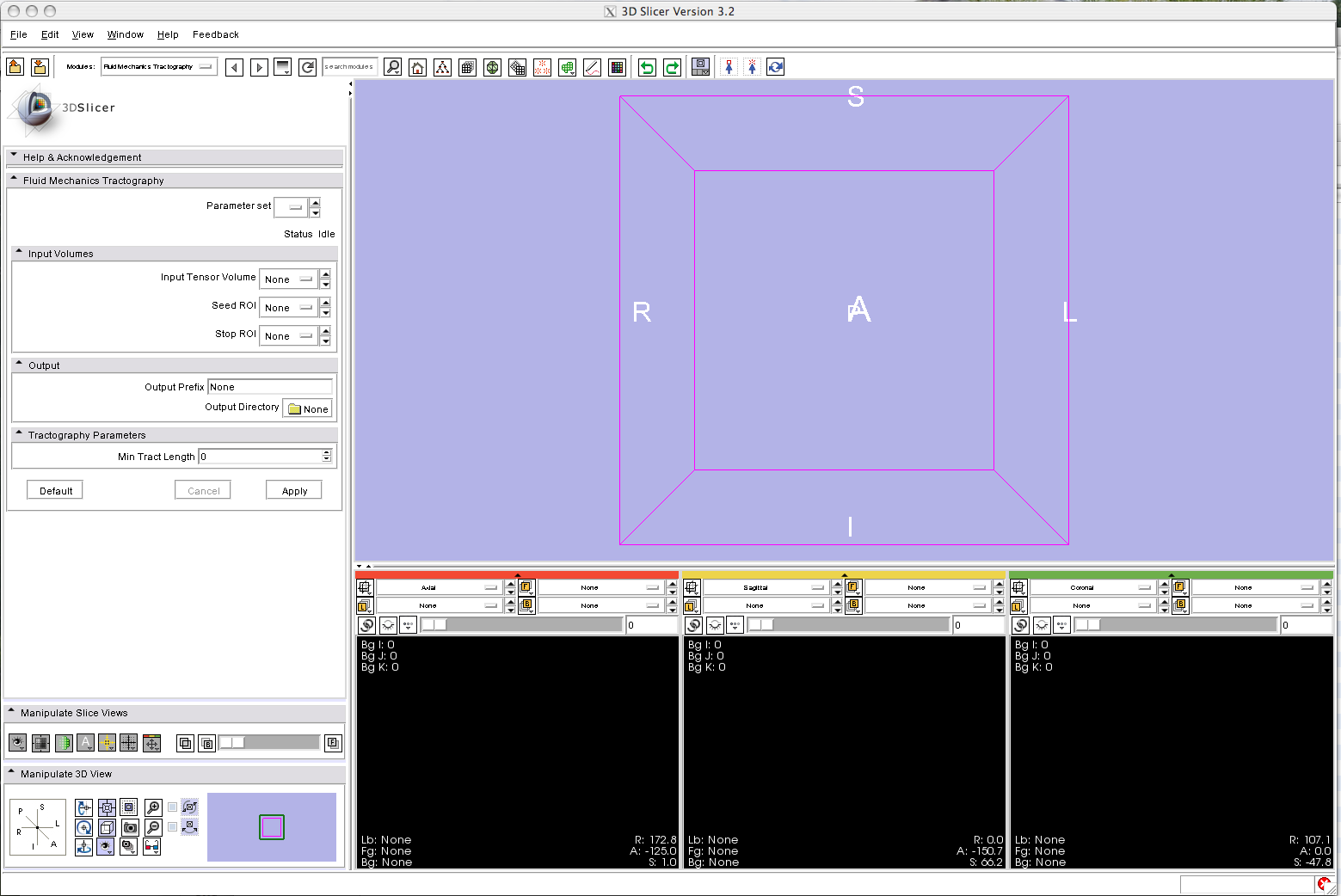Enable the upper checkbox in Manipulate 3D View
This screenshot has width=1341, height=896.
click(172, 807)
